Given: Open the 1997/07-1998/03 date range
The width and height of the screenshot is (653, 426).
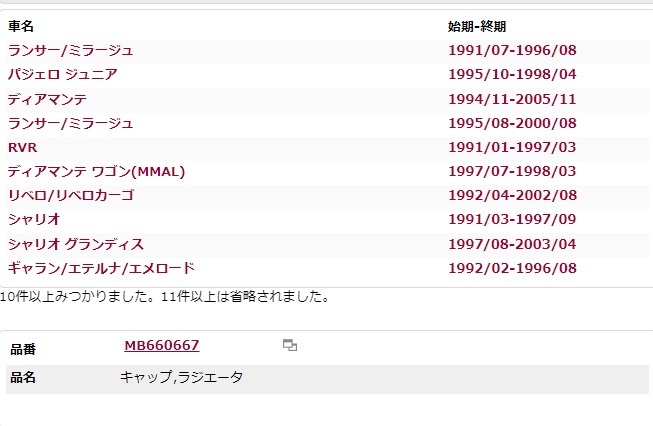Looking at the screenshot, I should coord(513,171).
